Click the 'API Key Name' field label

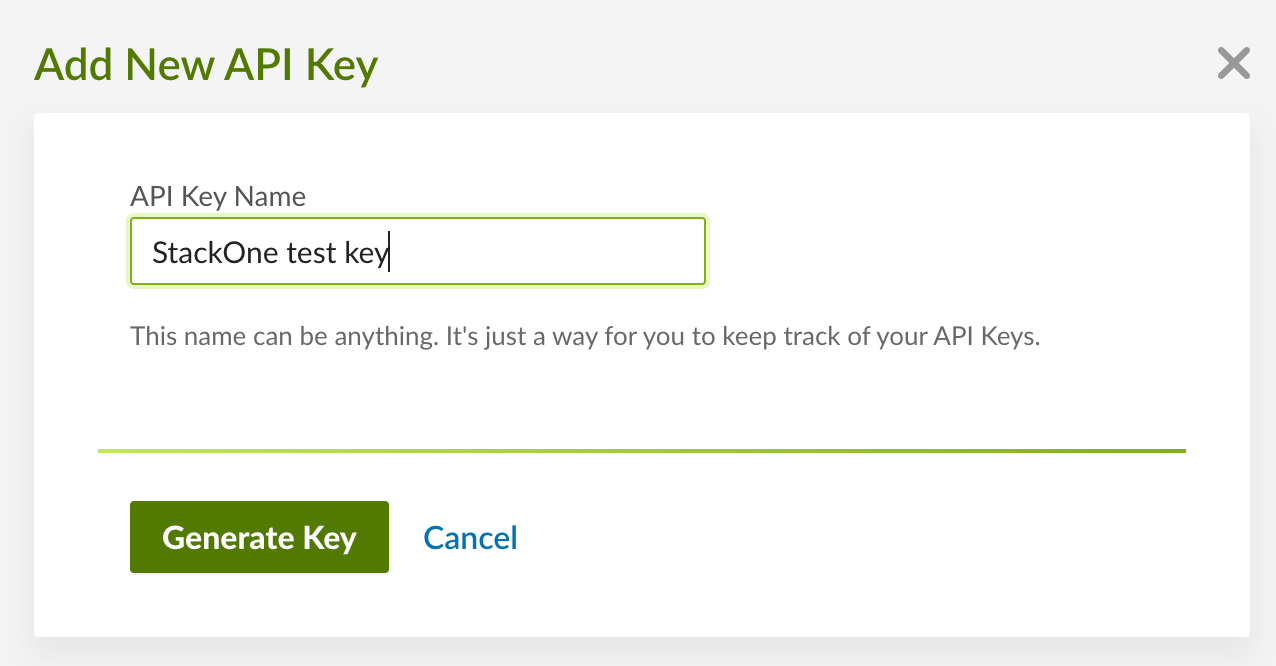[218, 196]
